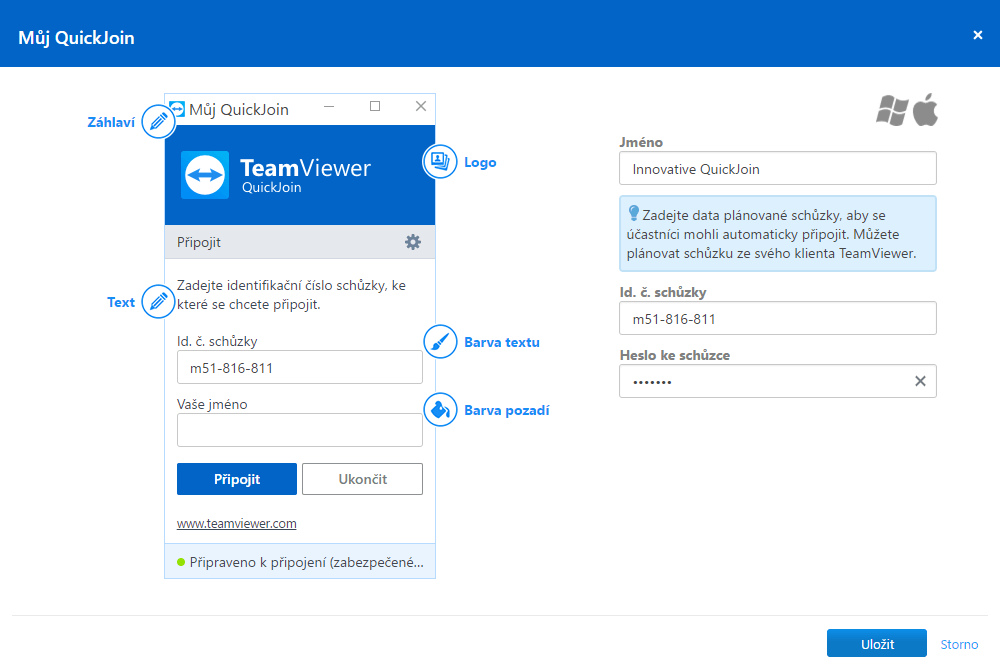
Task: Click the Logo label
Action: click(x=480, y=163)
